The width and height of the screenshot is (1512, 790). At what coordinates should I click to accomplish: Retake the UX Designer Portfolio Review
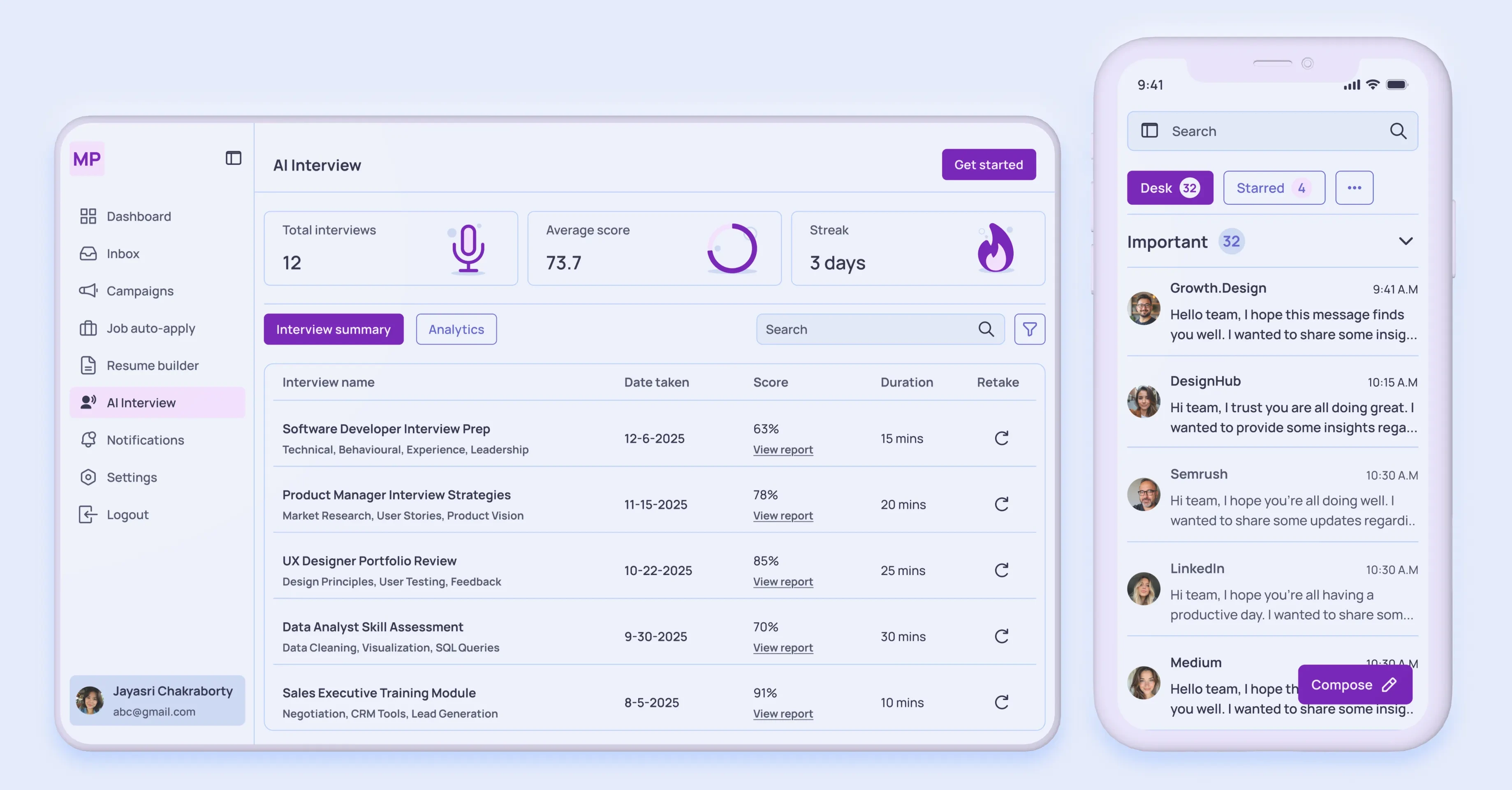pyautogui.click(x=1001, y=571)
